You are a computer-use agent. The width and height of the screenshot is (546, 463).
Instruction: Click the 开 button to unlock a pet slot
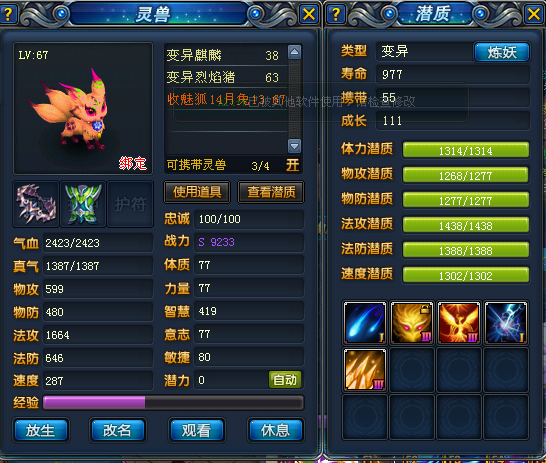pyautogui.click(x=292, y=165)
